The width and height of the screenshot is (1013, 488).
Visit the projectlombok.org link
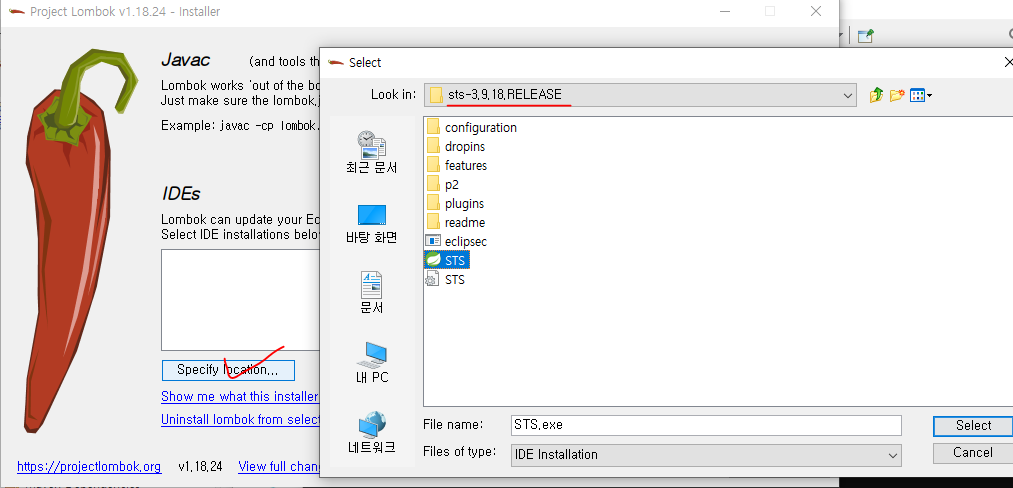(89, 466)
